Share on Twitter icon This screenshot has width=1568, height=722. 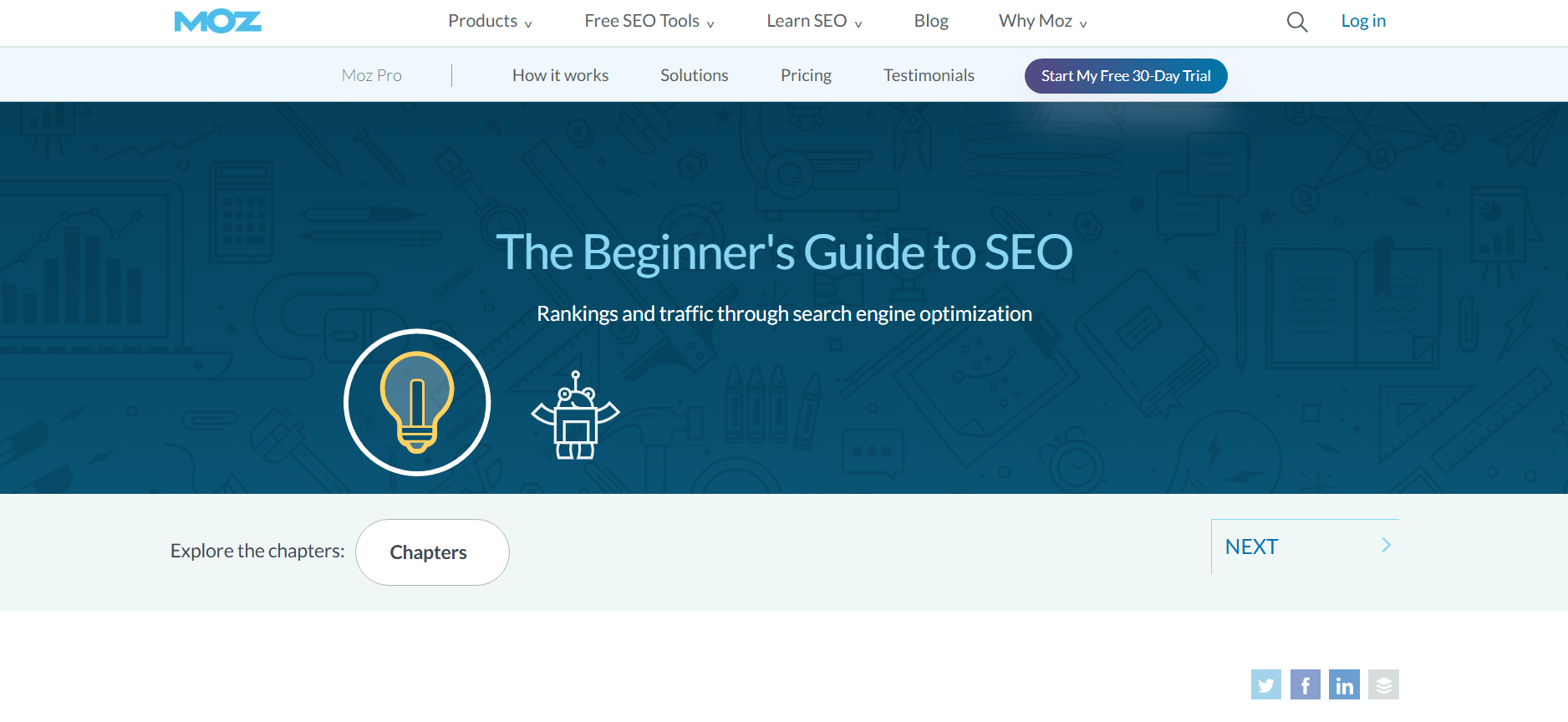tap(1265, 684)
